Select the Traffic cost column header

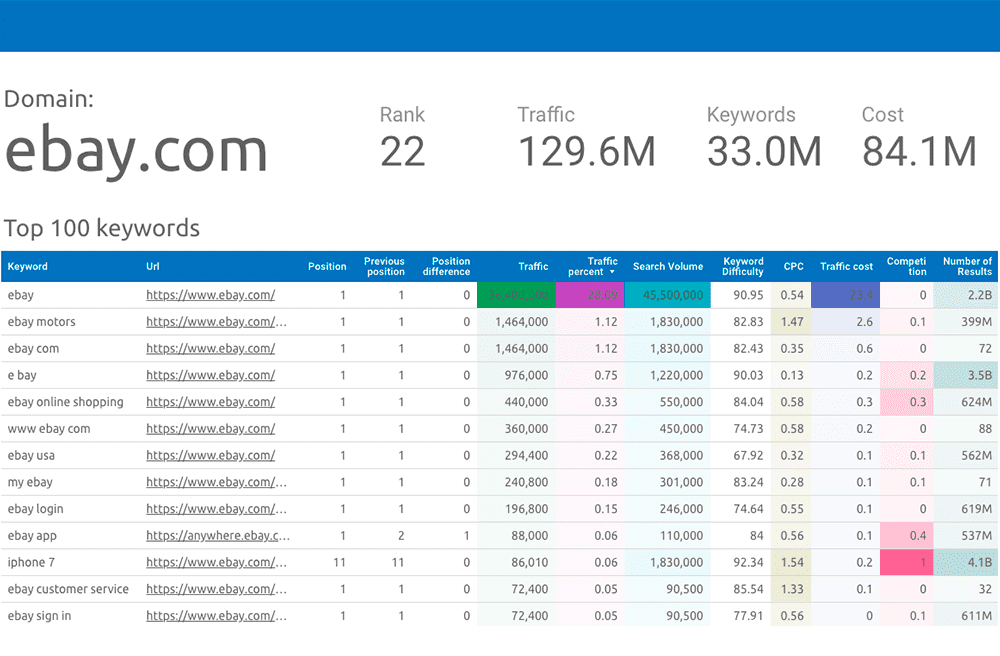point(846,266)
